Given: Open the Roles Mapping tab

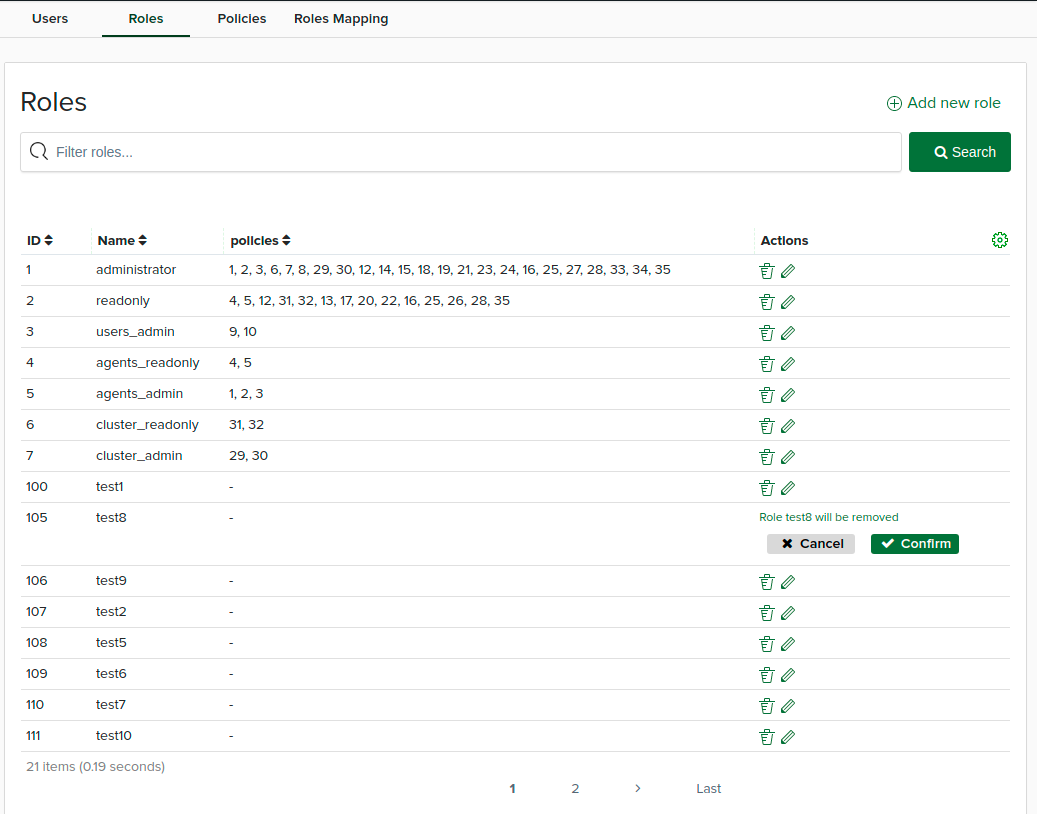Looking at the screenshot, I should [x=341, y=18].
